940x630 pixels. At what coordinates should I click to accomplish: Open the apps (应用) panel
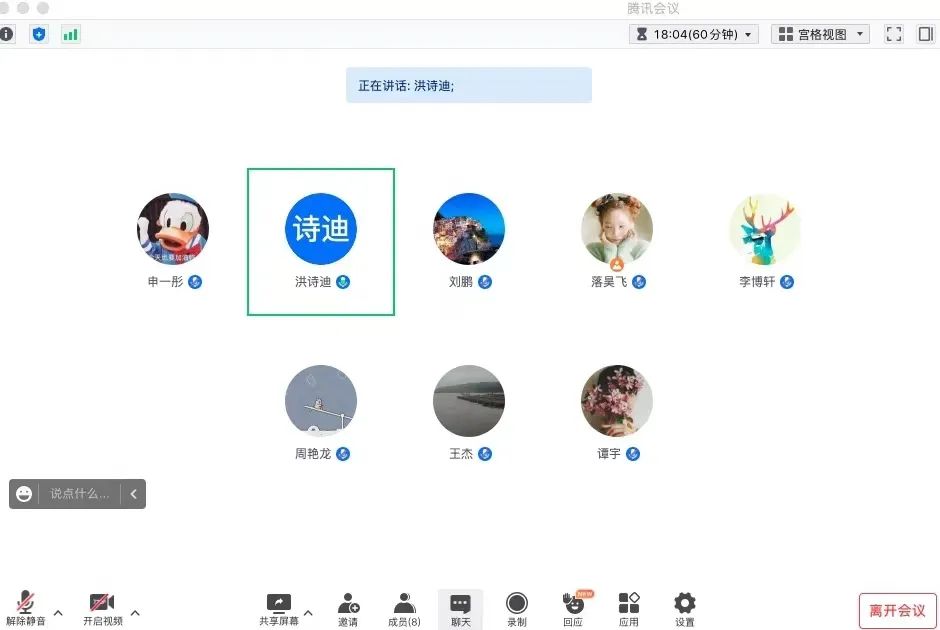tap(628, 609)
